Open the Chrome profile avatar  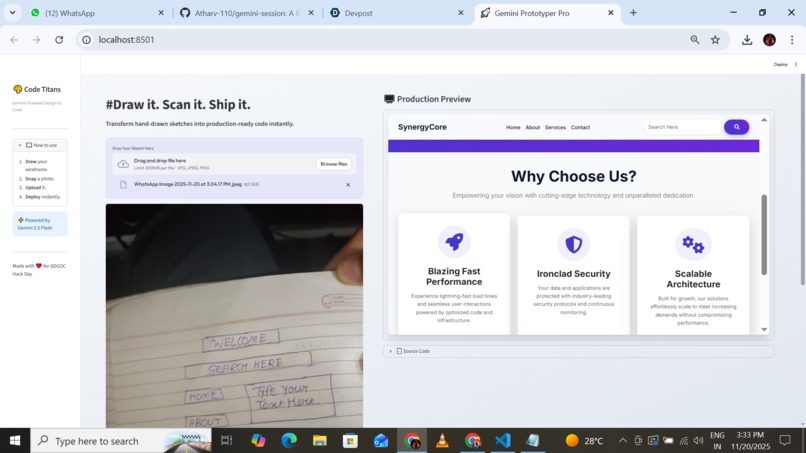pyautogui.click(x=769, y=40)
